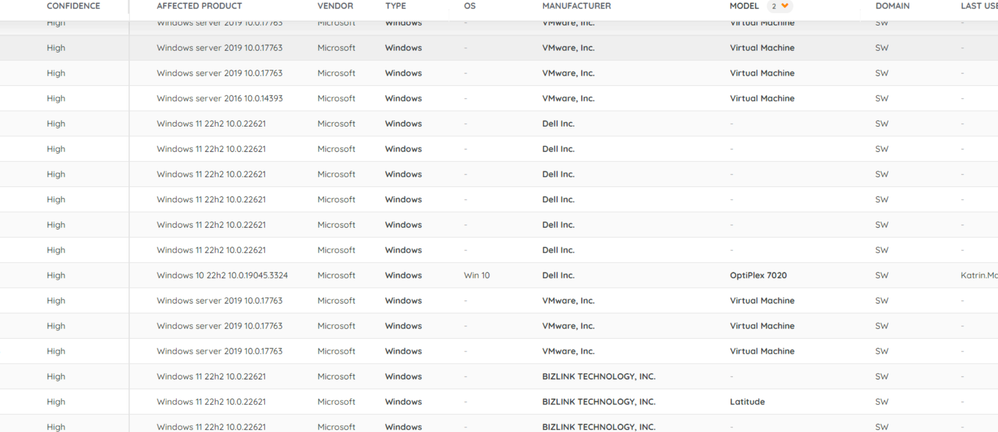Sort by the MANUFACTURER column header
This screenshot has height=432, width=998.
pos(576,6)
